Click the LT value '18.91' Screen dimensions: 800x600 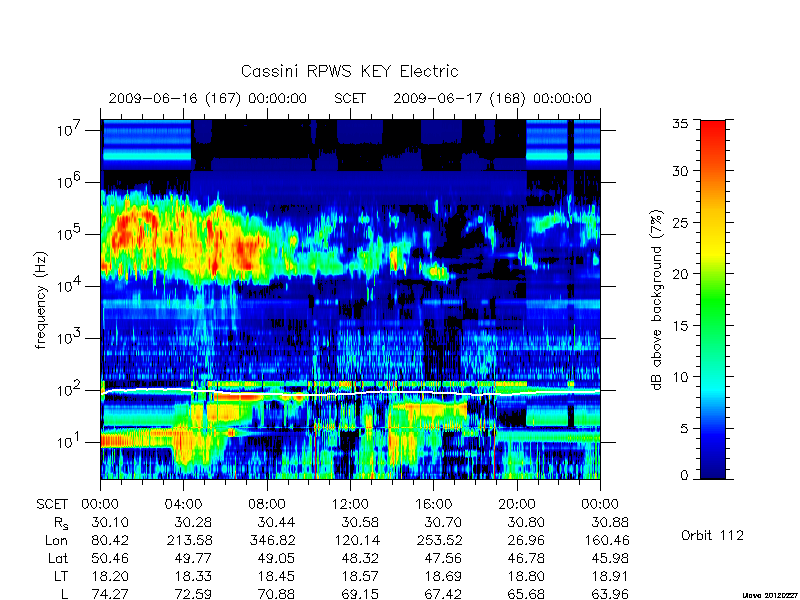610,577
